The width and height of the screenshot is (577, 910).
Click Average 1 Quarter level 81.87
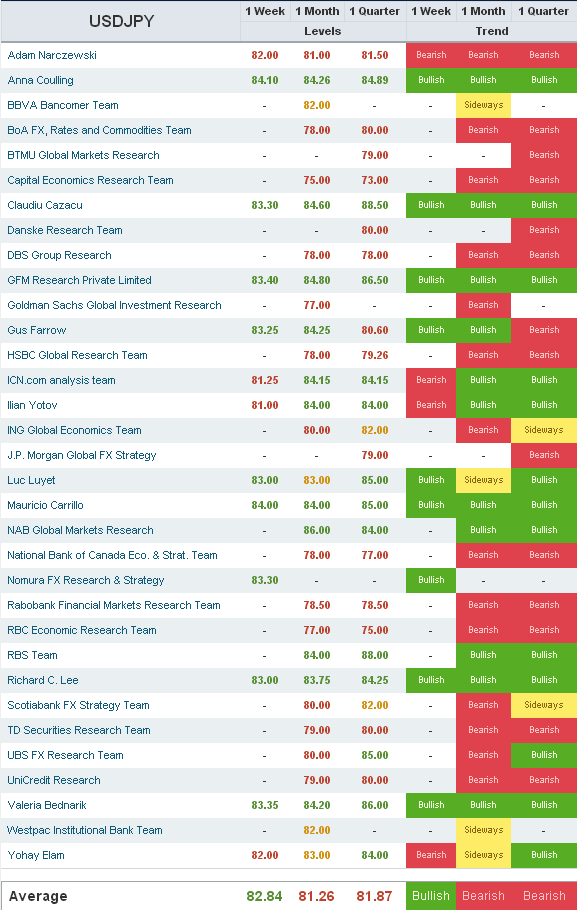click(374, 896)
